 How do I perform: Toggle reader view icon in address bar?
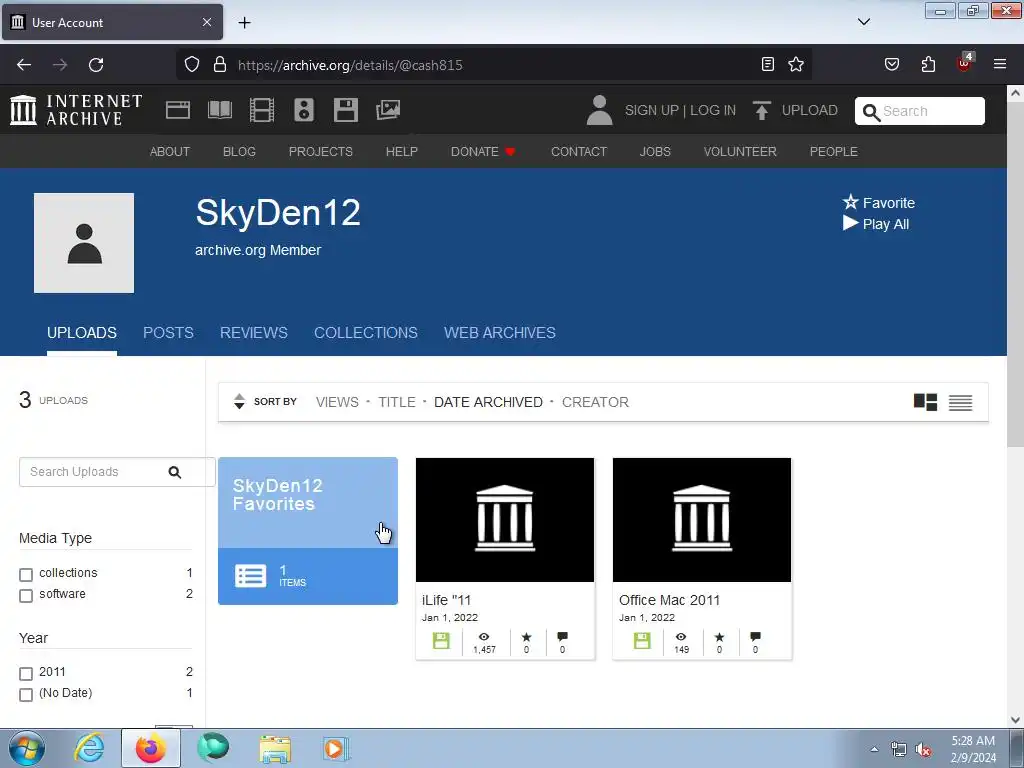(x=768, y=65)
